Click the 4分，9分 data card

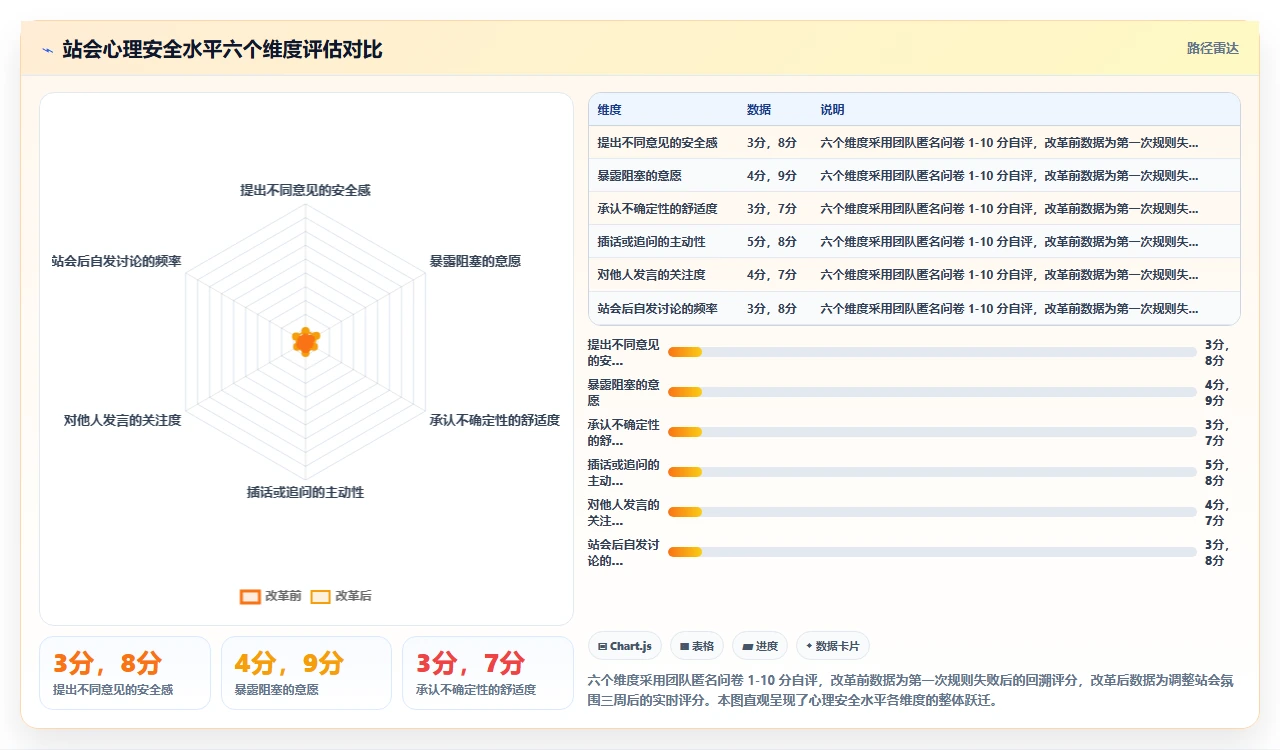coord(306,673)
